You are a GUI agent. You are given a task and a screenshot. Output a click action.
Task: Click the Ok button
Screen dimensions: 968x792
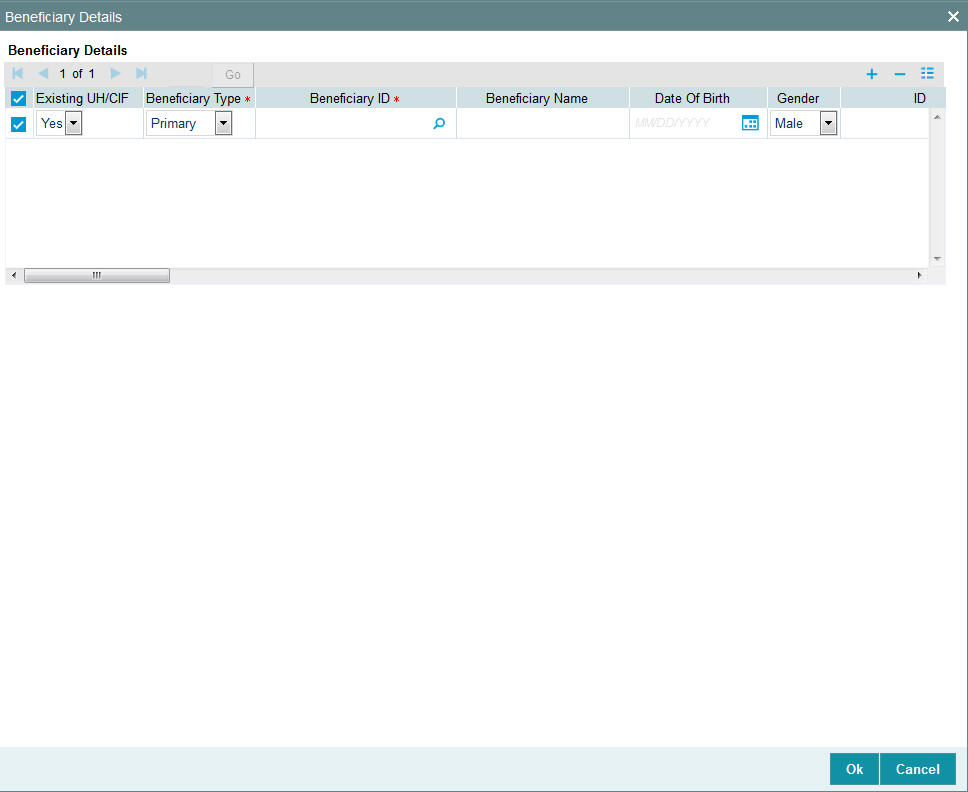point(854,769)
